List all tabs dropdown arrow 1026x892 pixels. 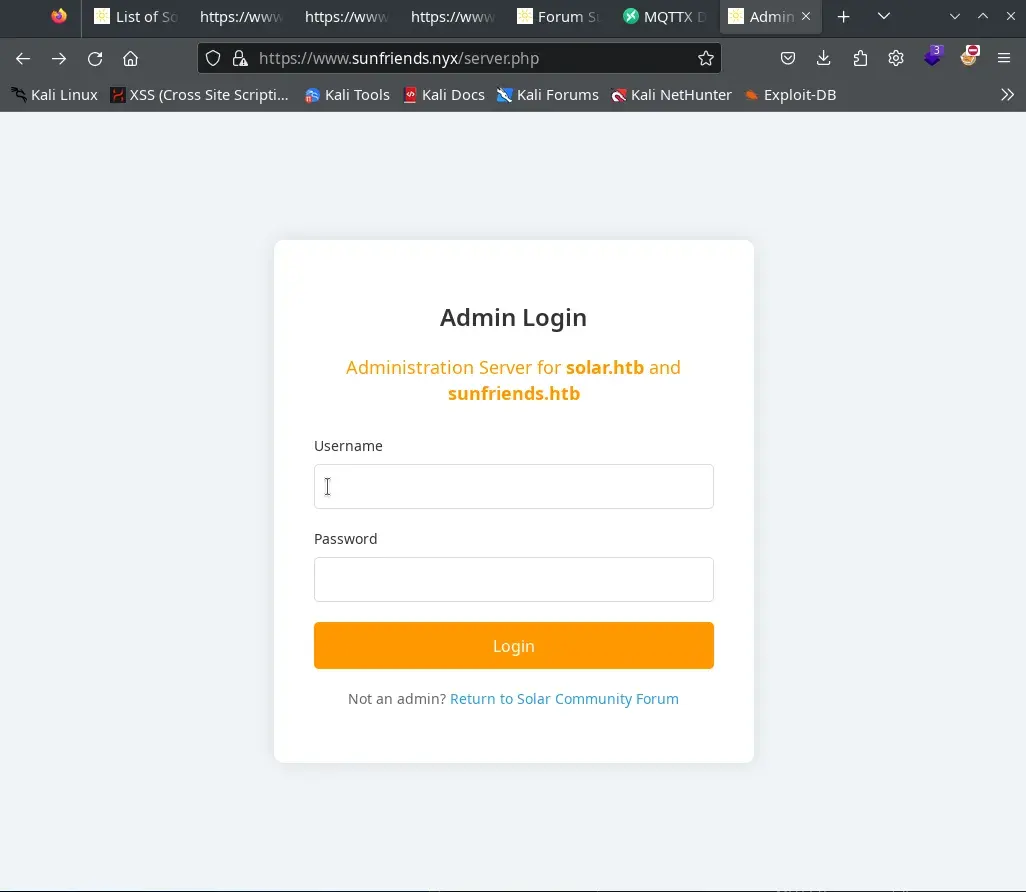click(883, 16)
